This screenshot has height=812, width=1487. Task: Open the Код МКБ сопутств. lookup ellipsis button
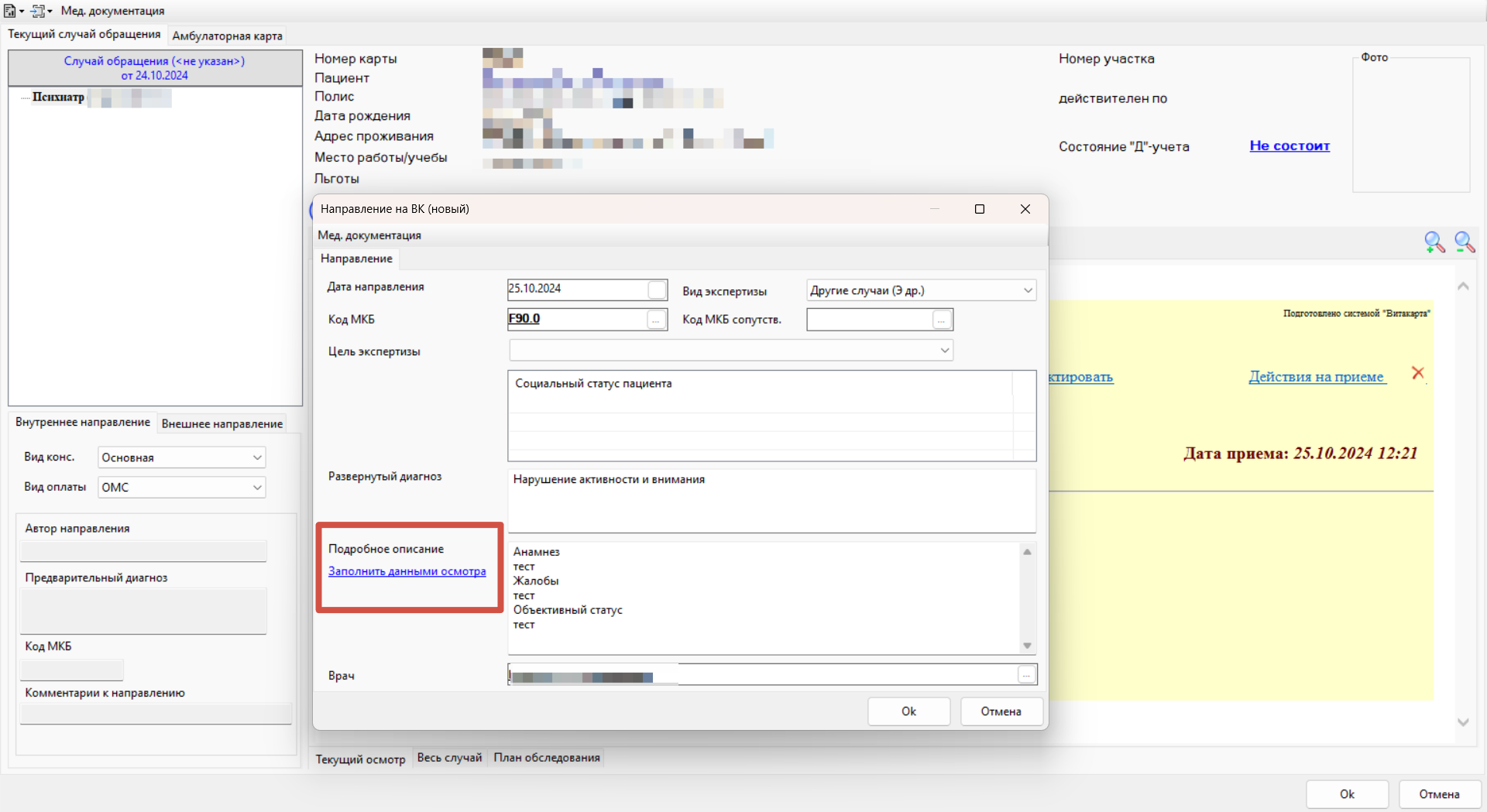[x=942, y=320]
